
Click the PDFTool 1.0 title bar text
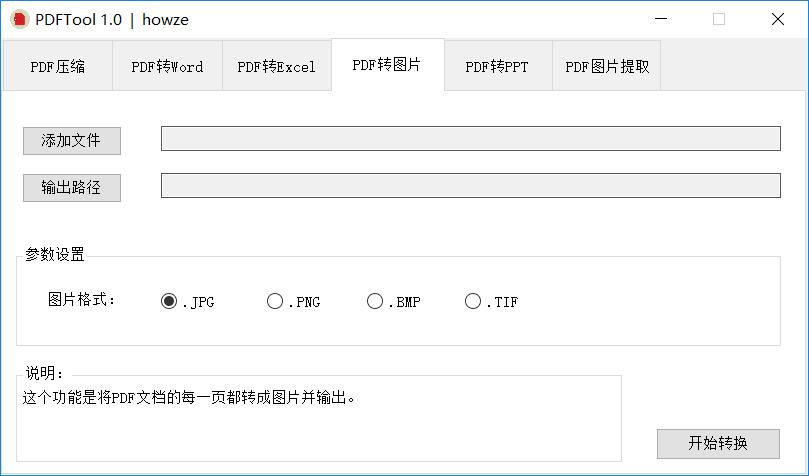tap(78, 19)
